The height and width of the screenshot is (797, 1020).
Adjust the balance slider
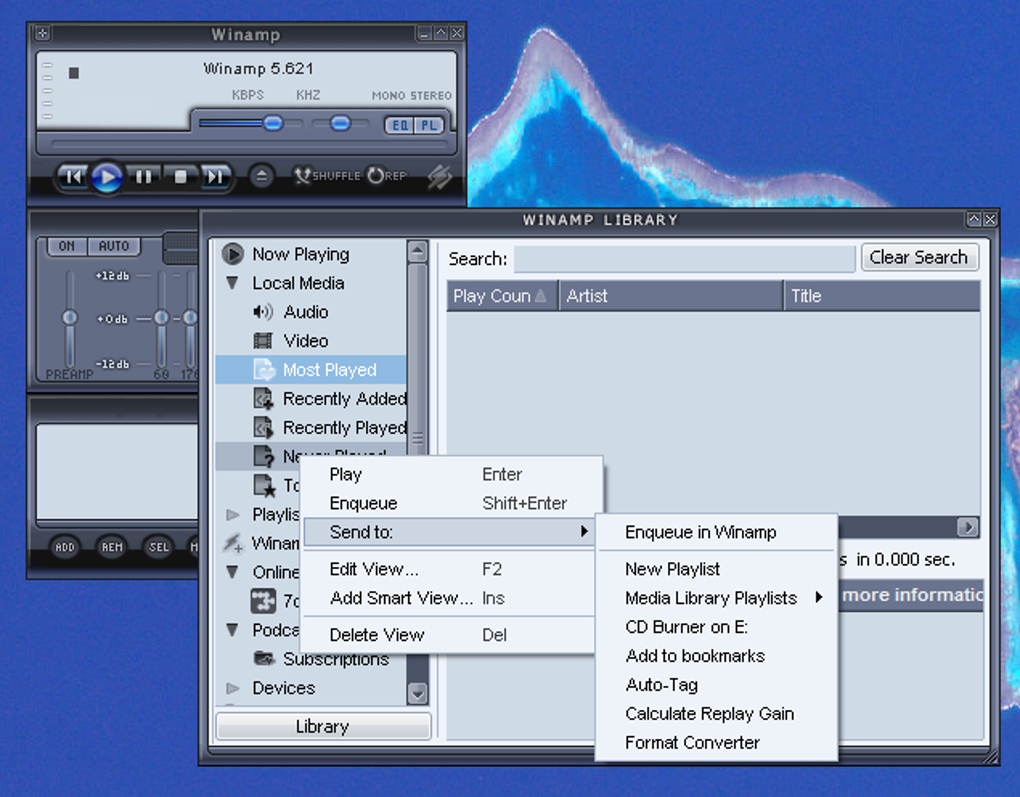point(340,123)
